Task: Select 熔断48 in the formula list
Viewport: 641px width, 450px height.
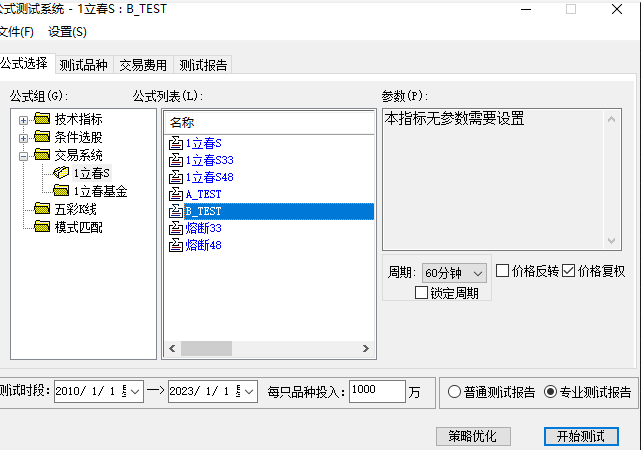Action: click(203, 245)
